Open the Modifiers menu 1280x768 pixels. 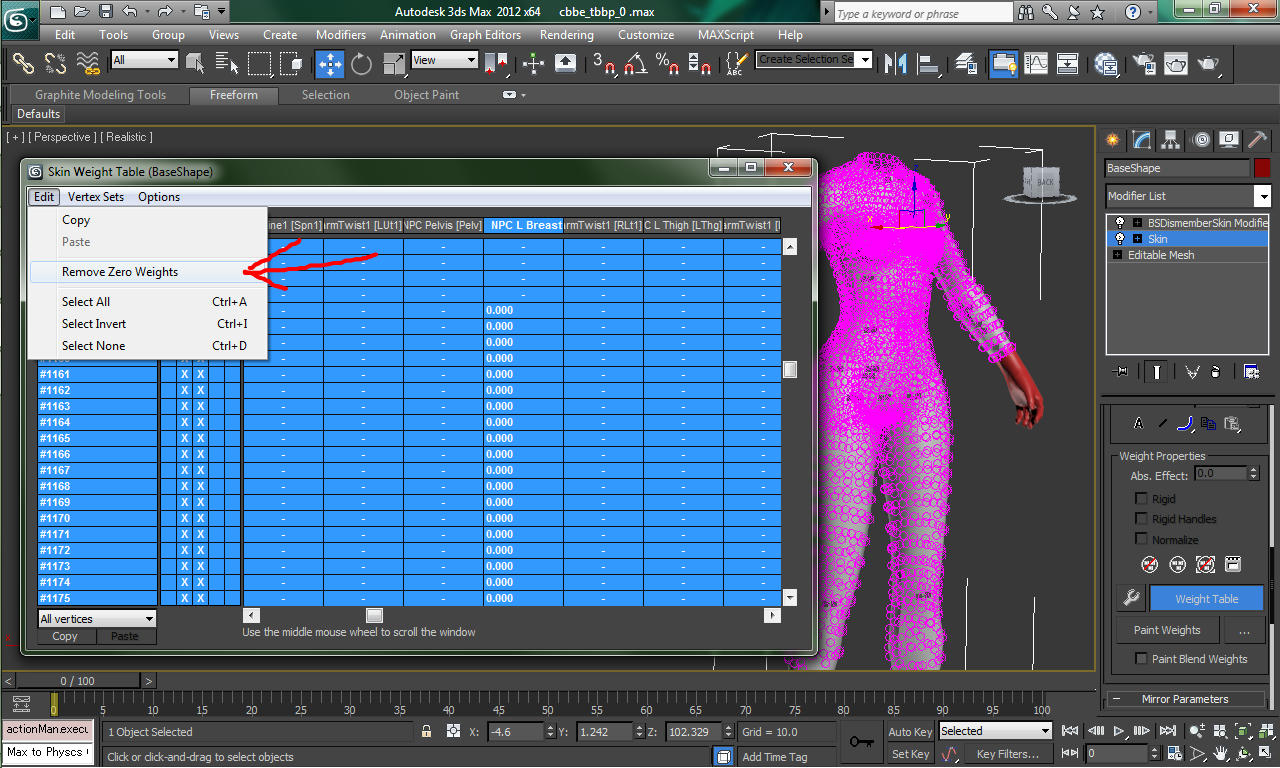click(341, 34)
